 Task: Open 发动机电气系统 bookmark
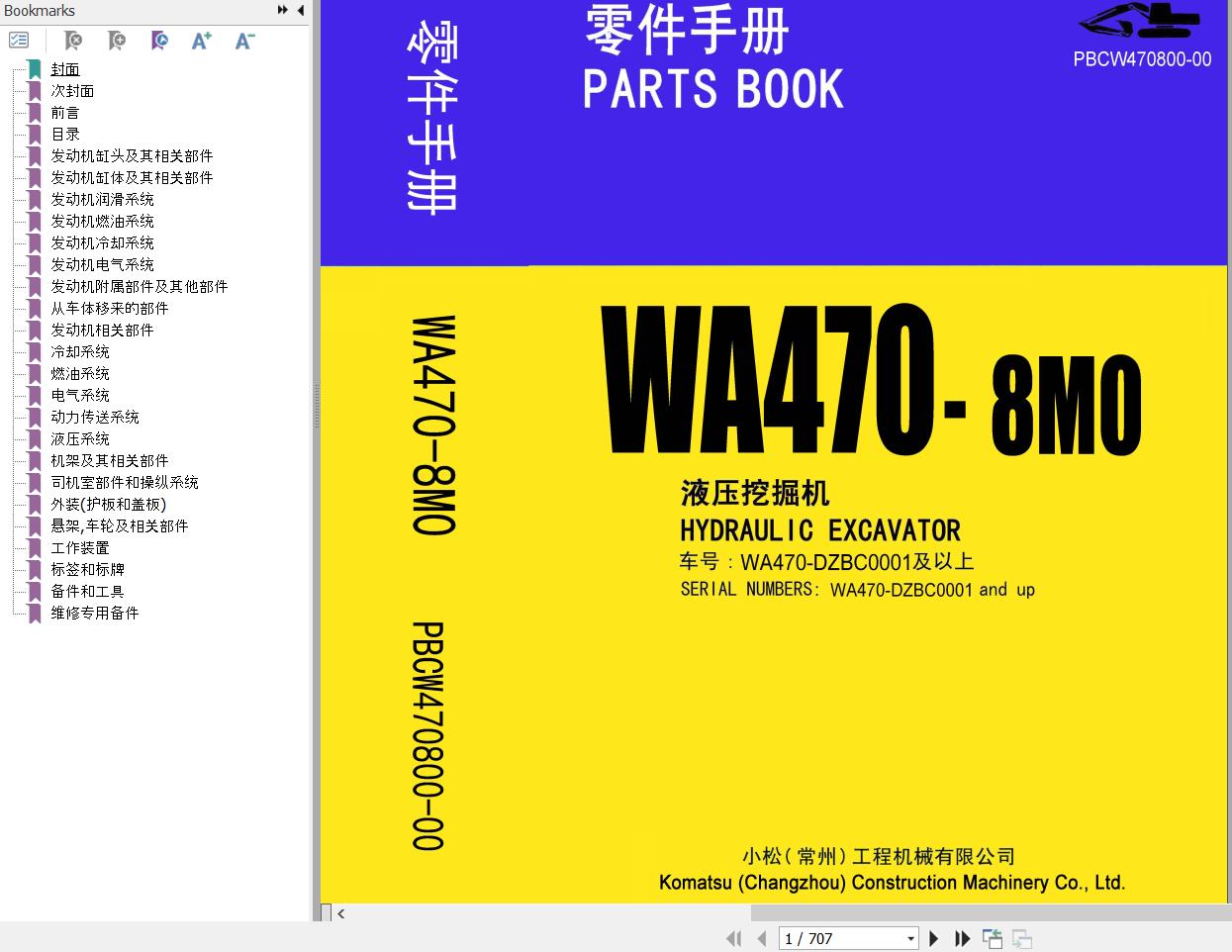(102, 264)
